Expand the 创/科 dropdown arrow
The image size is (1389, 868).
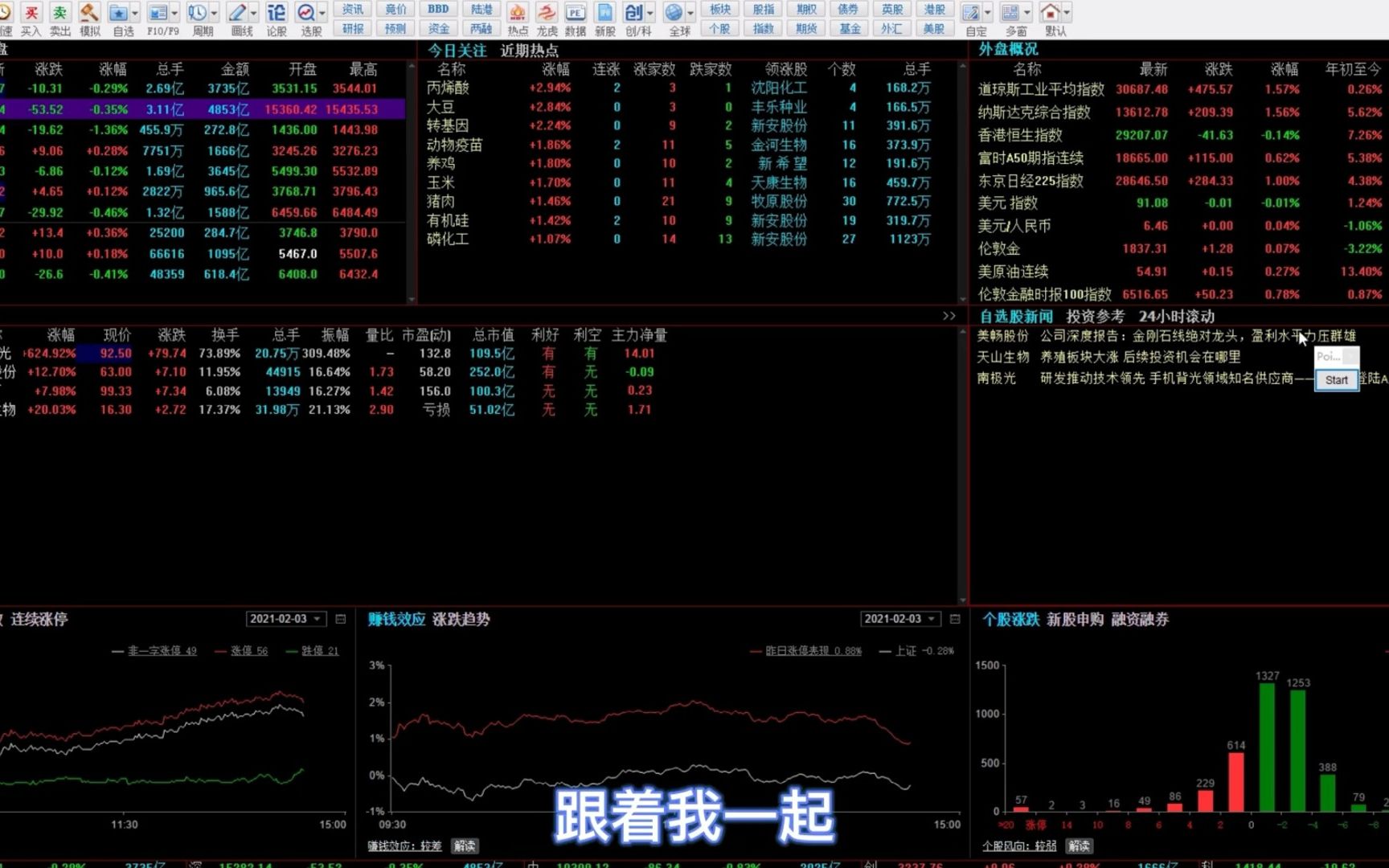point(650,13)
